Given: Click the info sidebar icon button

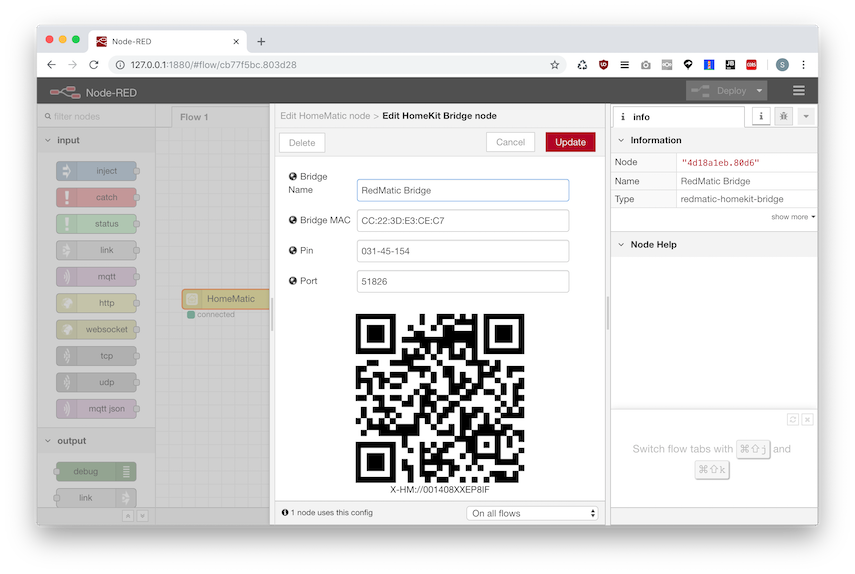Looking at the screenshot, I should 761,117.
